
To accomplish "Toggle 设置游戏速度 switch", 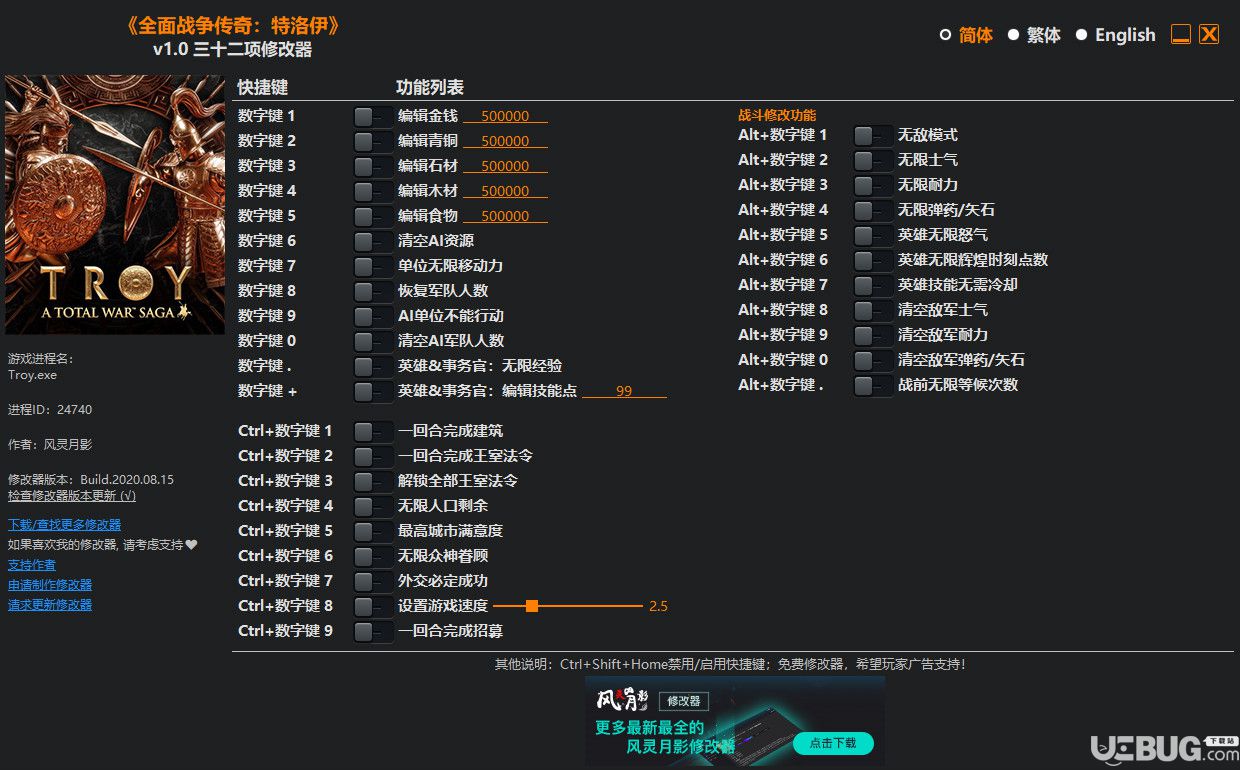I will 373,606.
